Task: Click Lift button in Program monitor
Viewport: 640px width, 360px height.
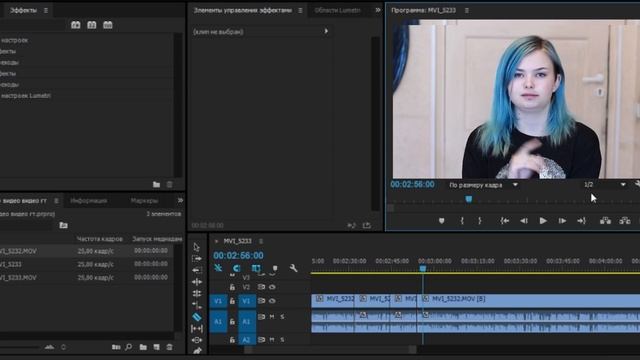Action: [605, 221]
